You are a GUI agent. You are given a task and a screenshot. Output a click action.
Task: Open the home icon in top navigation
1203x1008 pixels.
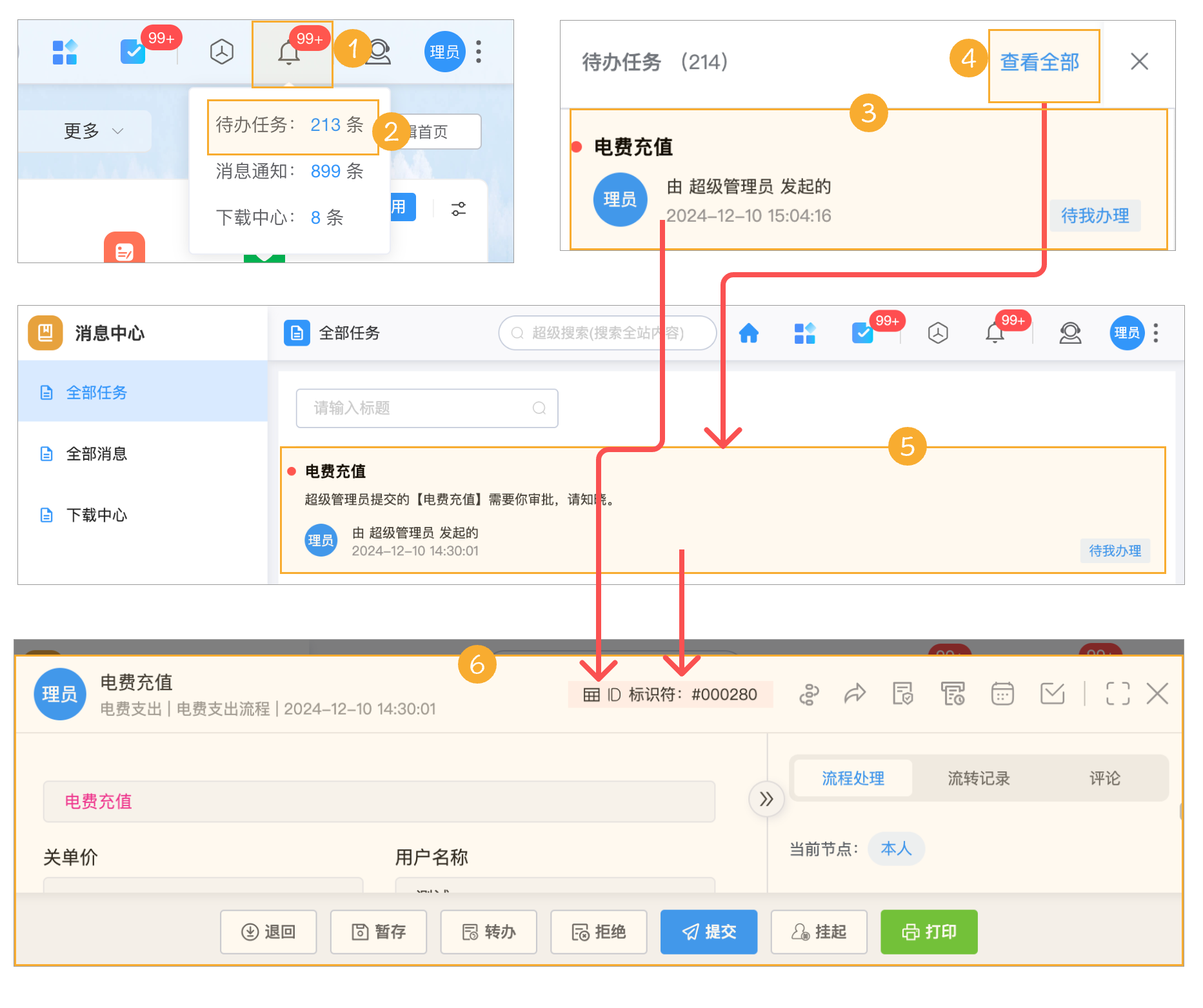click(x=748, y=333)
